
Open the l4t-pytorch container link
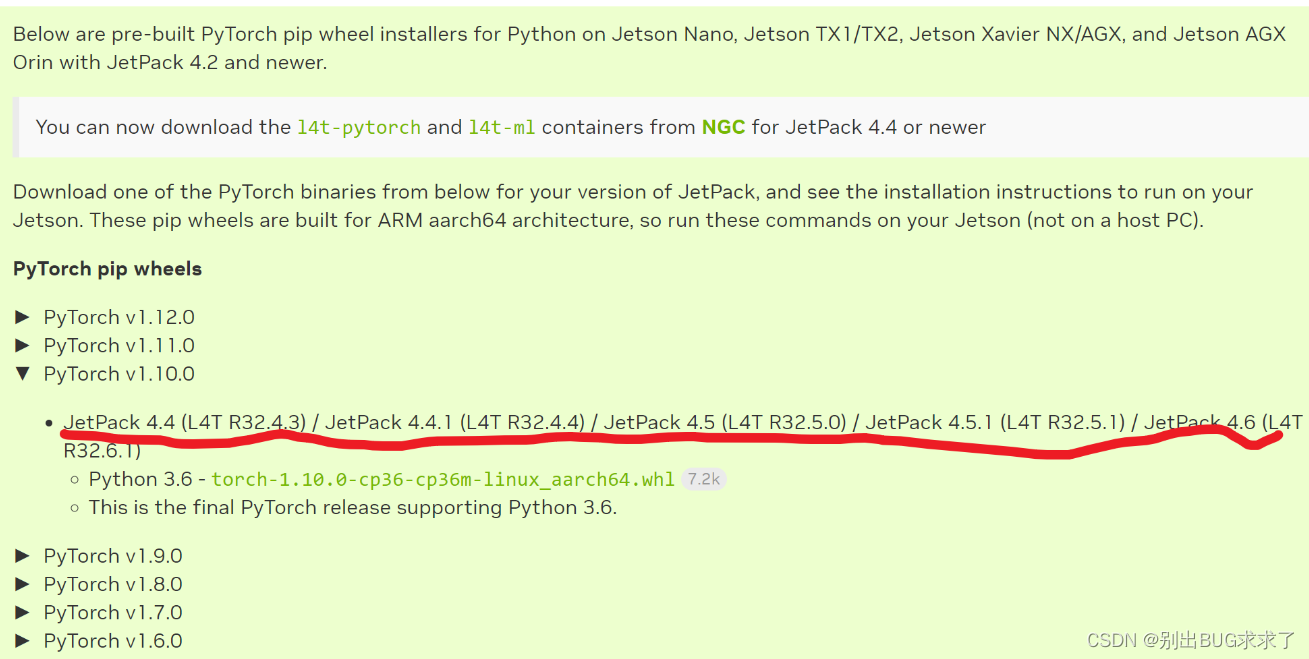click(359, 128)
